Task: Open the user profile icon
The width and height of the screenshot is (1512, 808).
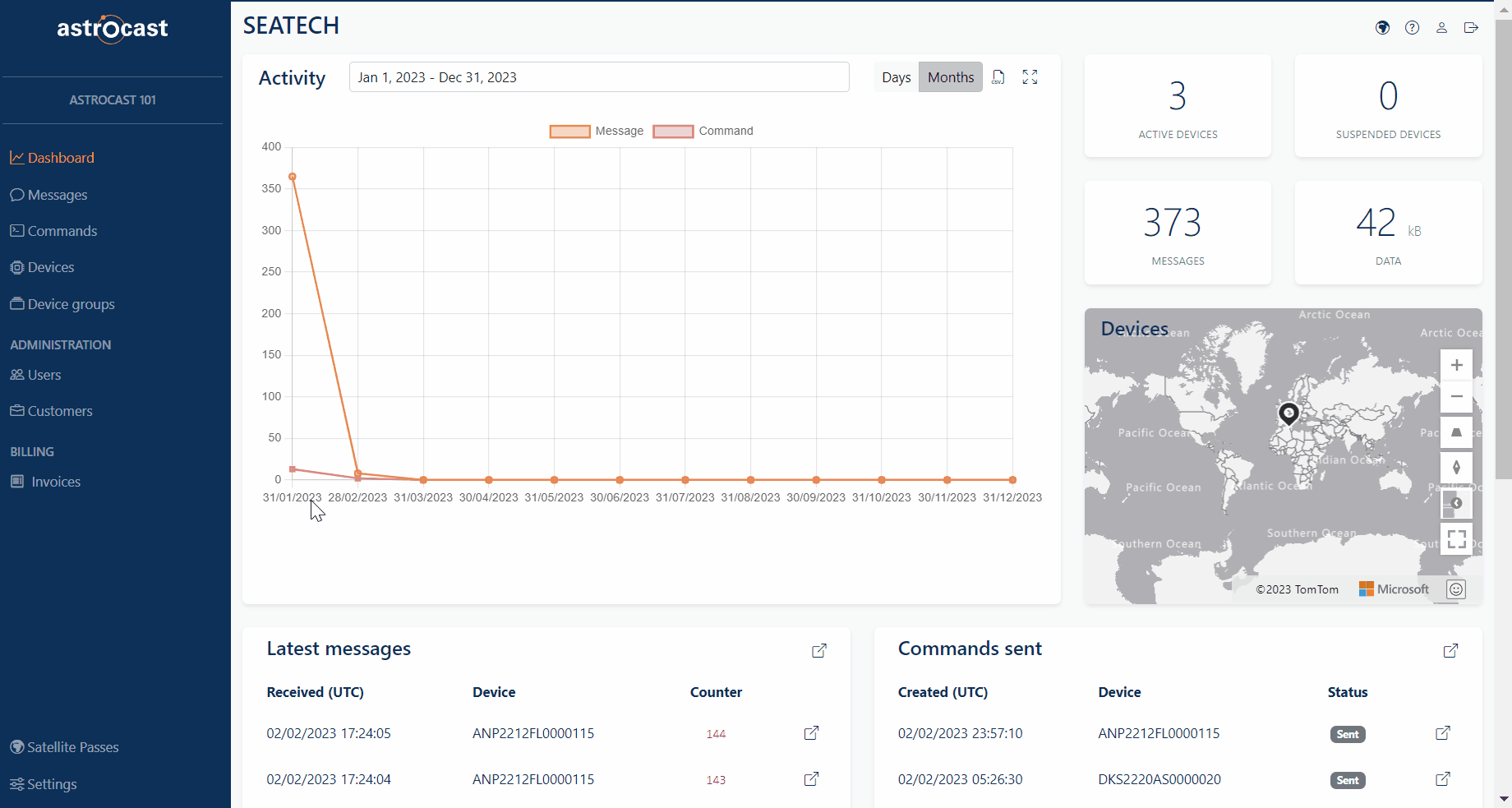Action: 1441,28
